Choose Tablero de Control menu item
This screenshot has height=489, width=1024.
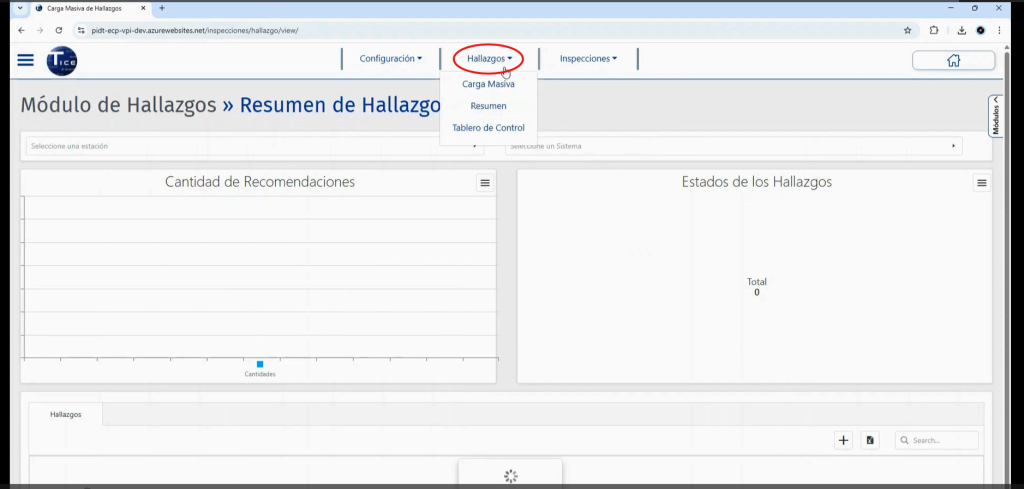pos(488,128)
